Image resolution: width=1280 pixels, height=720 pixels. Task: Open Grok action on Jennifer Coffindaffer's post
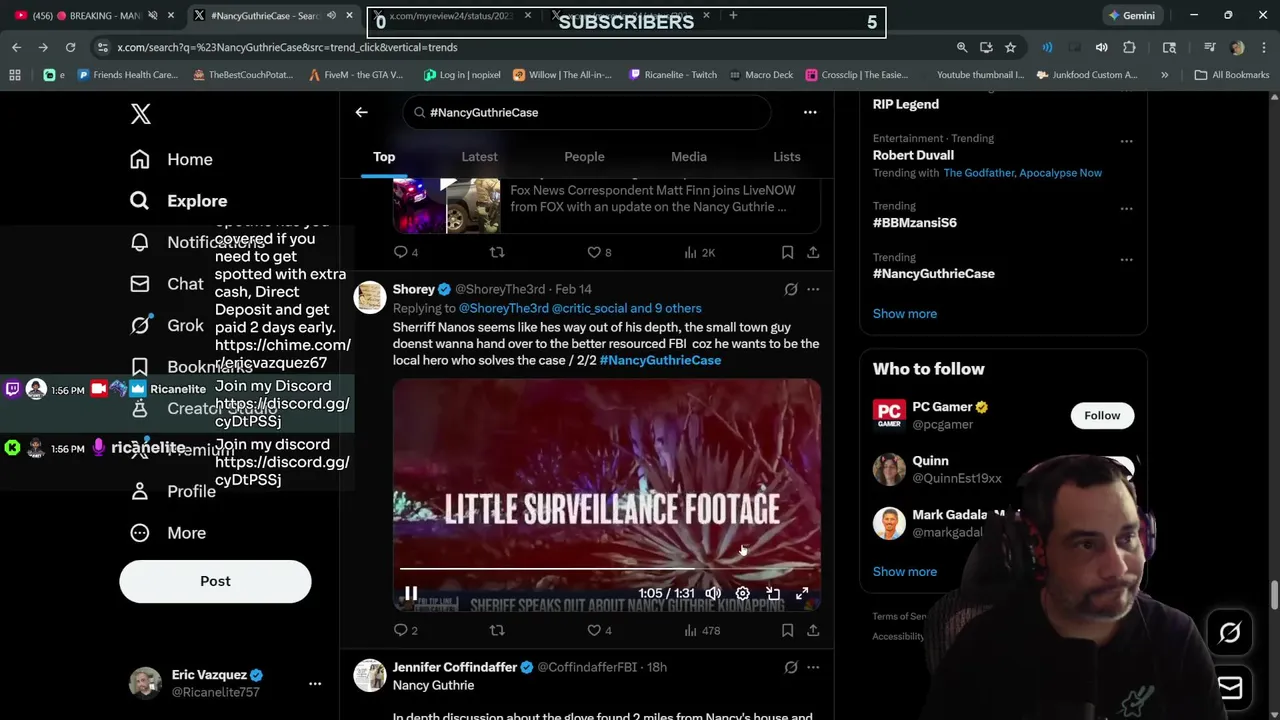click(791, 667)
